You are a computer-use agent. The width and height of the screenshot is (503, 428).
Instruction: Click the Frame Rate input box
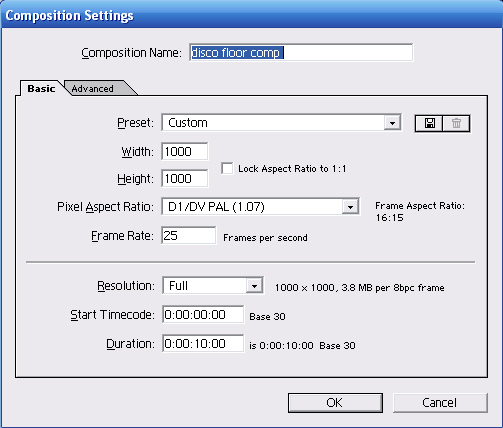[x=188, y=236]
